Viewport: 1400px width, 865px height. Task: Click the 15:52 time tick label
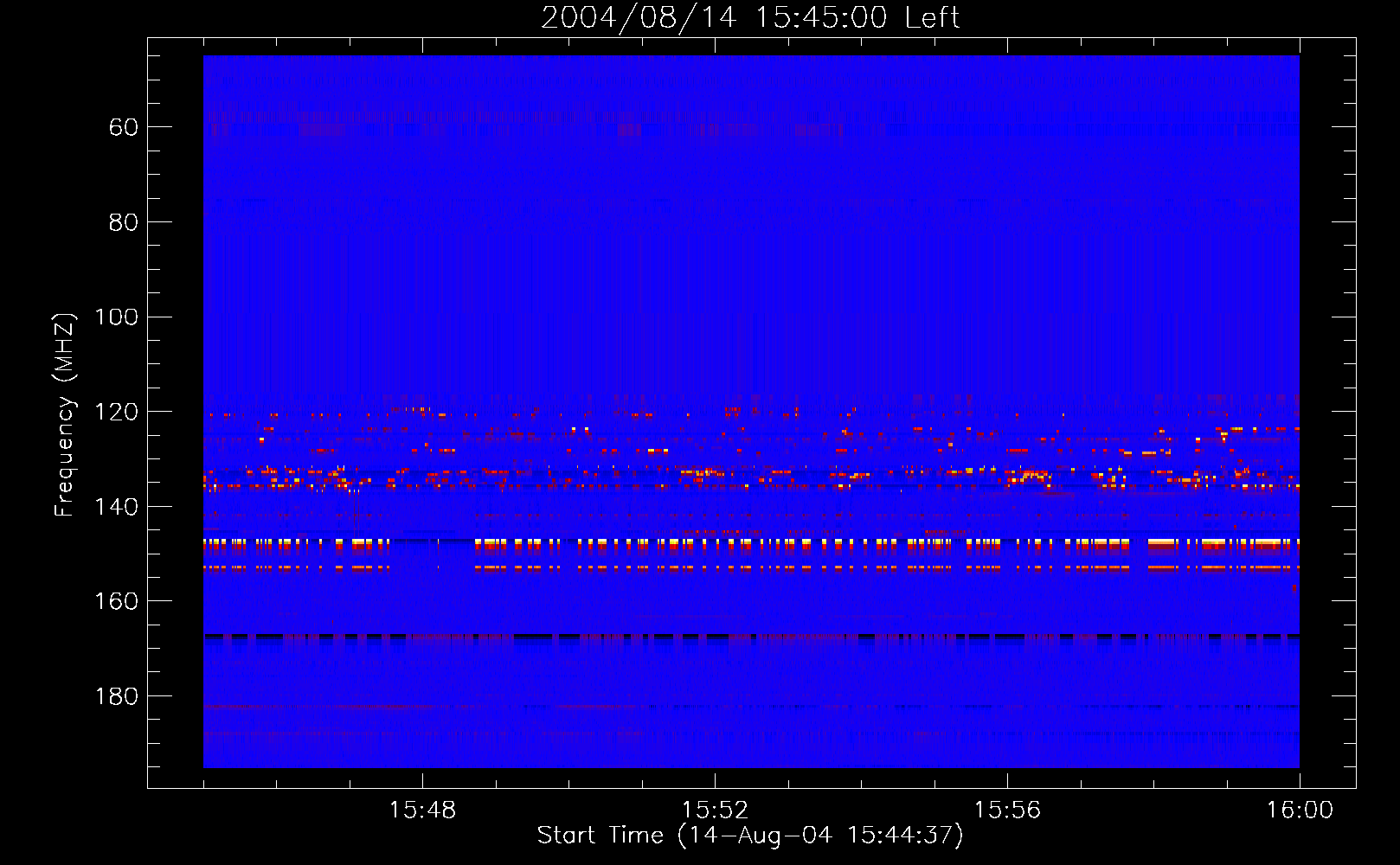click(715, 811)
